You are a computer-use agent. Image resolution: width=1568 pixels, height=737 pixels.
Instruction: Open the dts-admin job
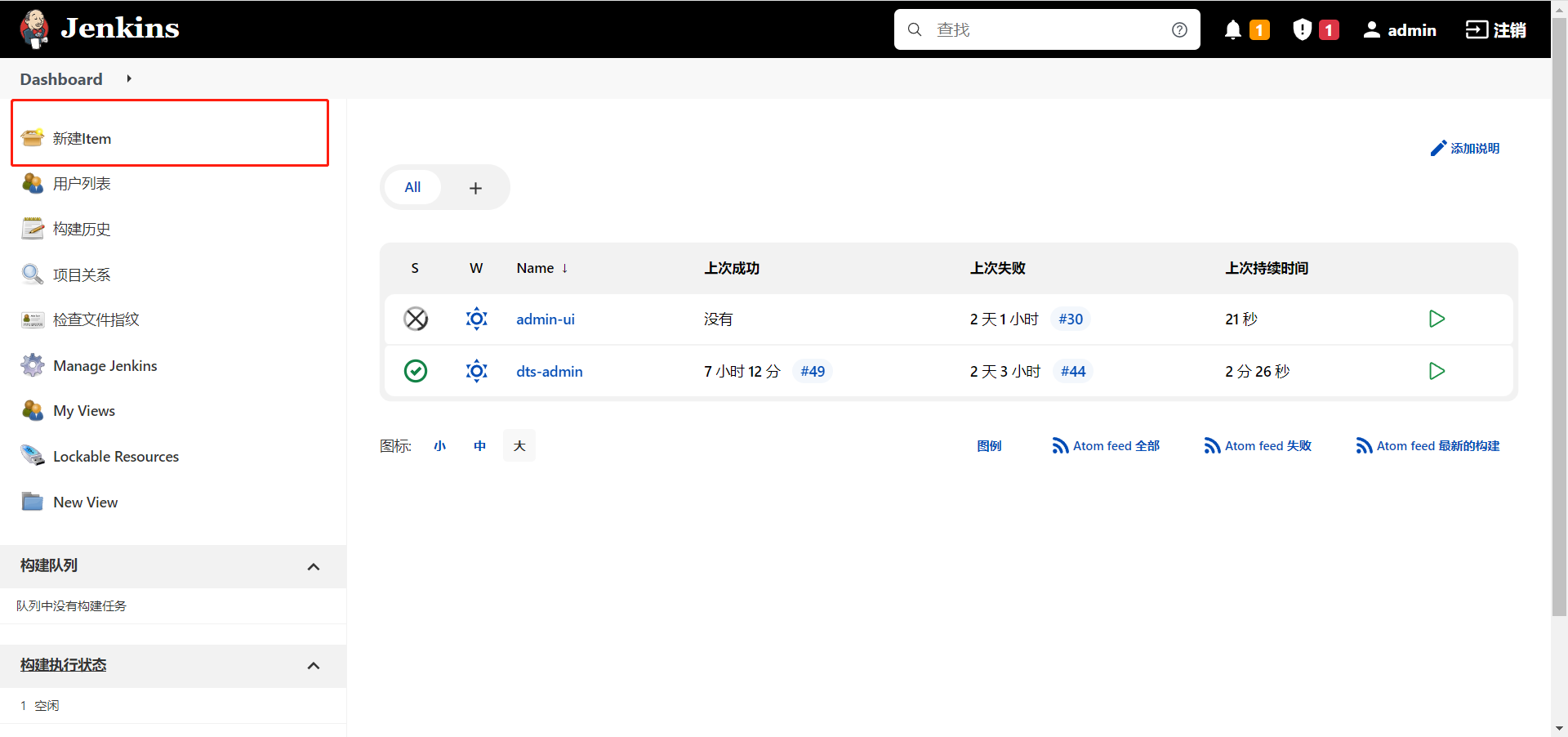pos(550,372)
